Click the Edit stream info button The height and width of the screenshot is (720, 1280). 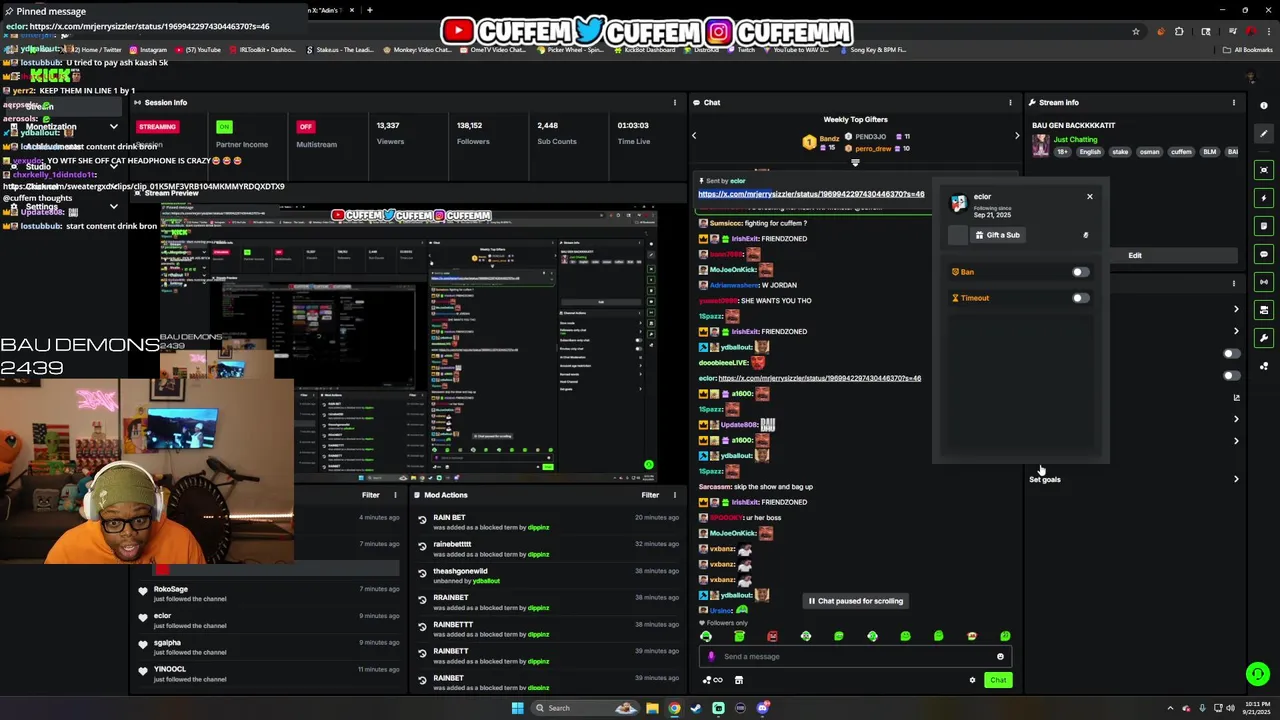coord(1135,255)
